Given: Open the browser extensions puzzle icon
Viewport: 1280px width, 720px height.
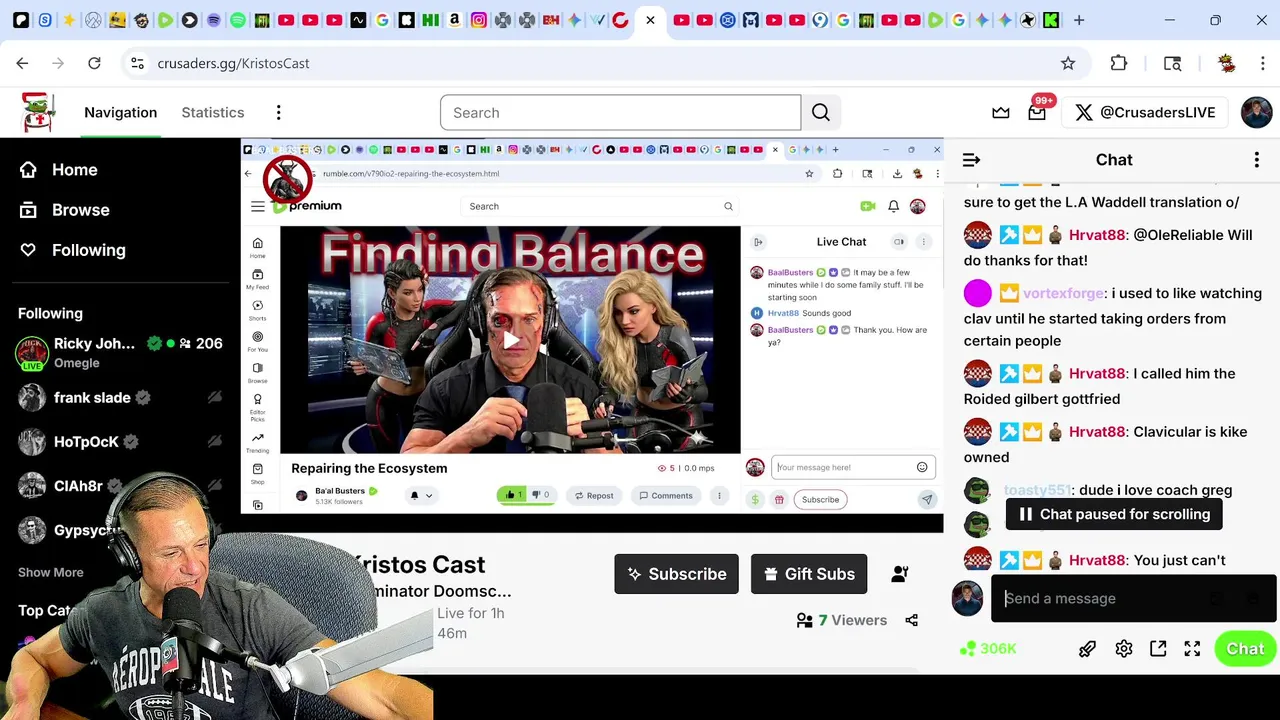Looking at the screenshot, I should click(x=1119, y=63).
